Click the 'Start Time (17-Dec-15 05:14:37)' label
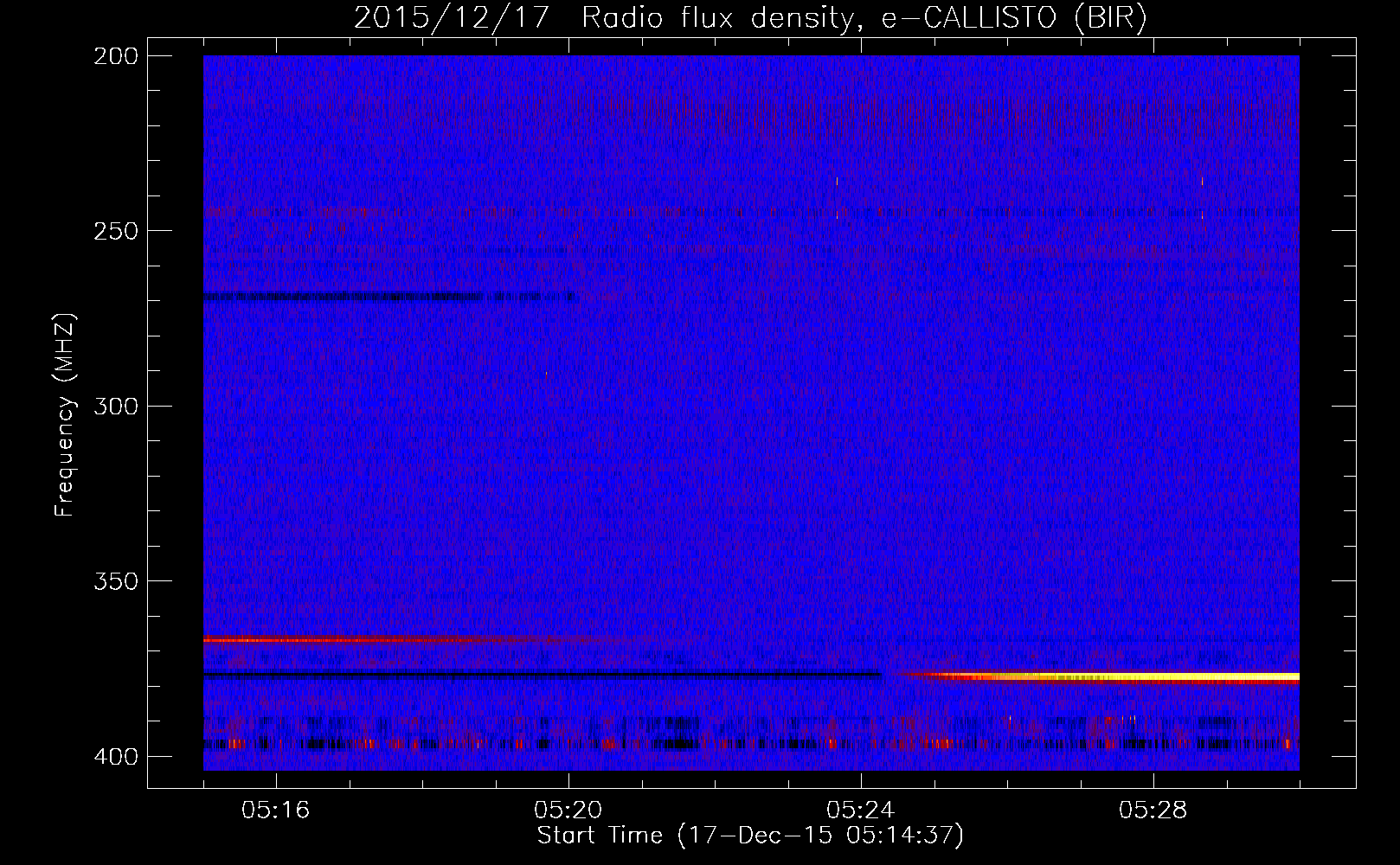This screenshot has height=865, width=1400. [750, 836]
